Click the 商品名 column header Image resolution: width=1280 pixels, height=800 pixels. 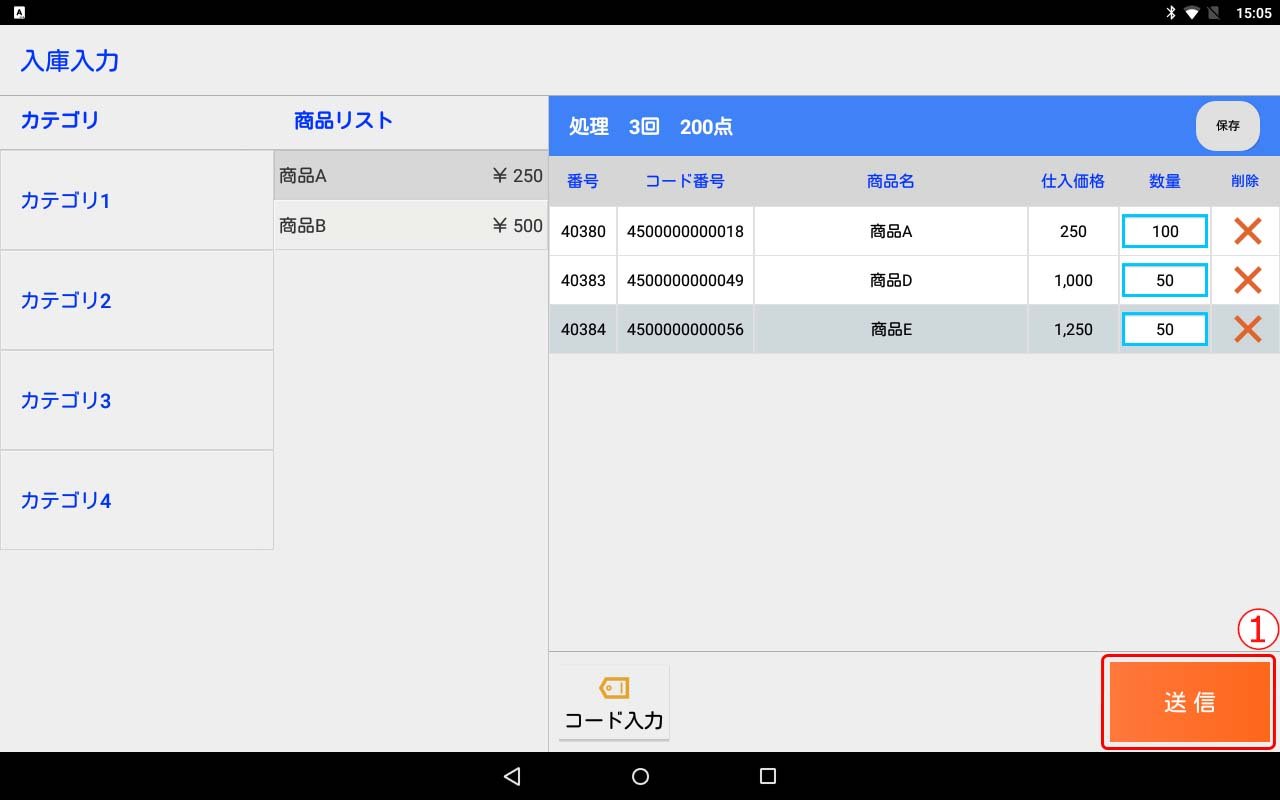click(891, 181)
